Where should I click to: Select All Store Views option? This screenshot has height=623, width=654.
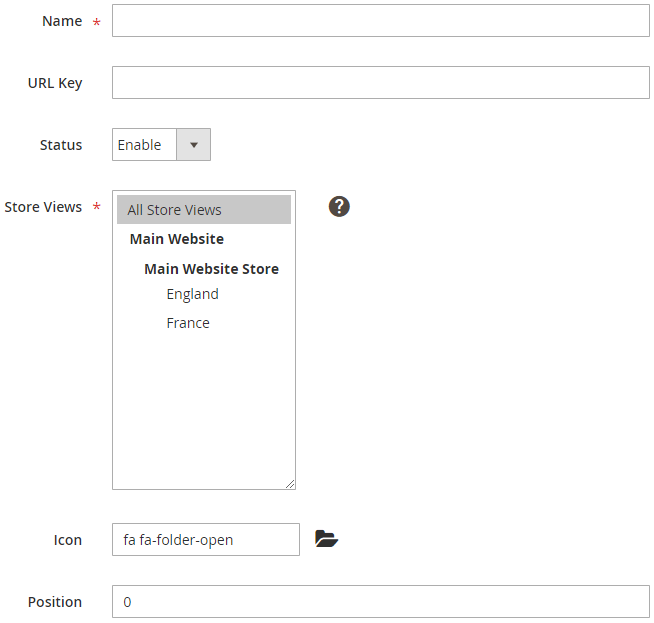pyautogui.click(x=204, y=210)
